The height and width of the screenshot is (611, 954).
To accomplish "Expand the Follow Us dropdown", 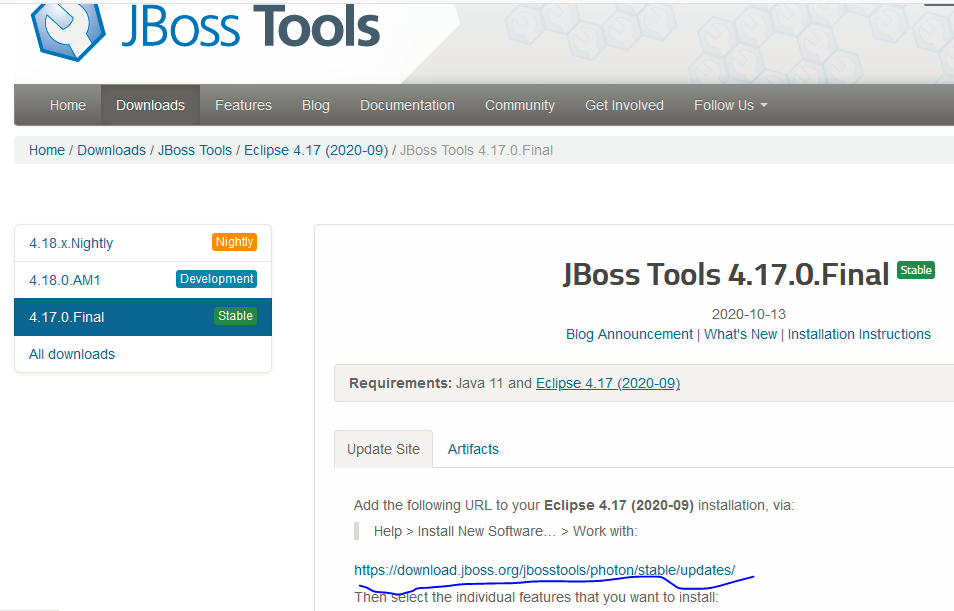I will click(730, 105).
